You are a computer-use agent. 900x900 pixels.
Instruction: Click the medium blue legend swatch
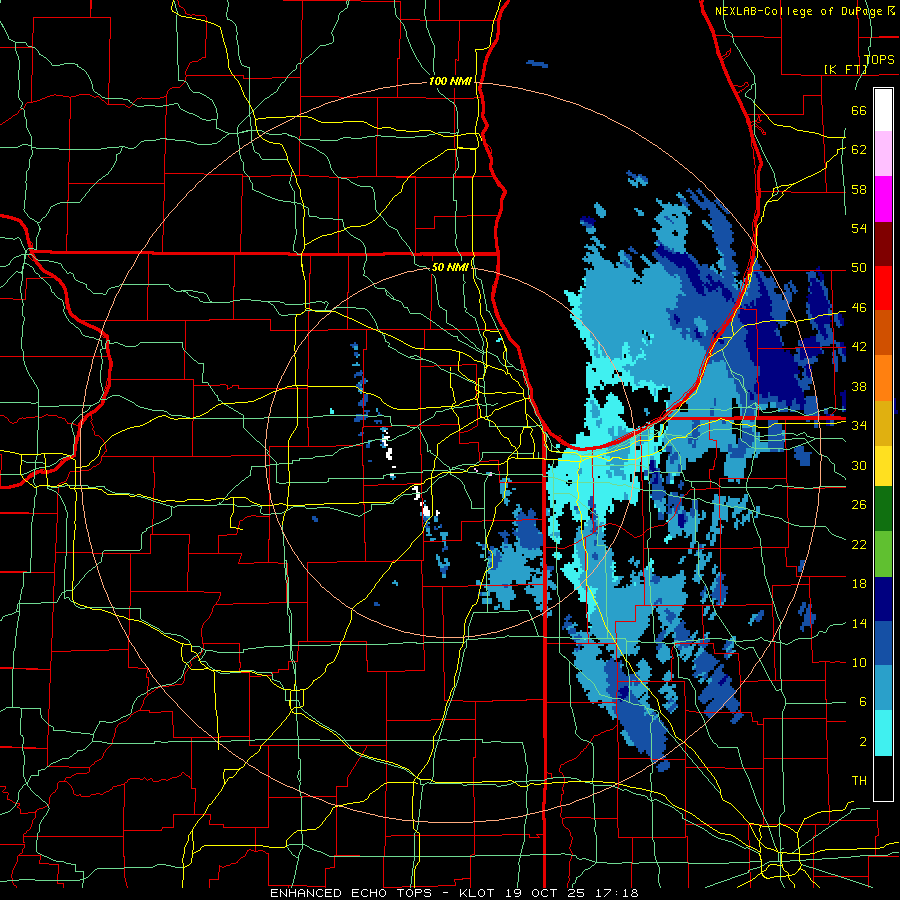point(883,643)
